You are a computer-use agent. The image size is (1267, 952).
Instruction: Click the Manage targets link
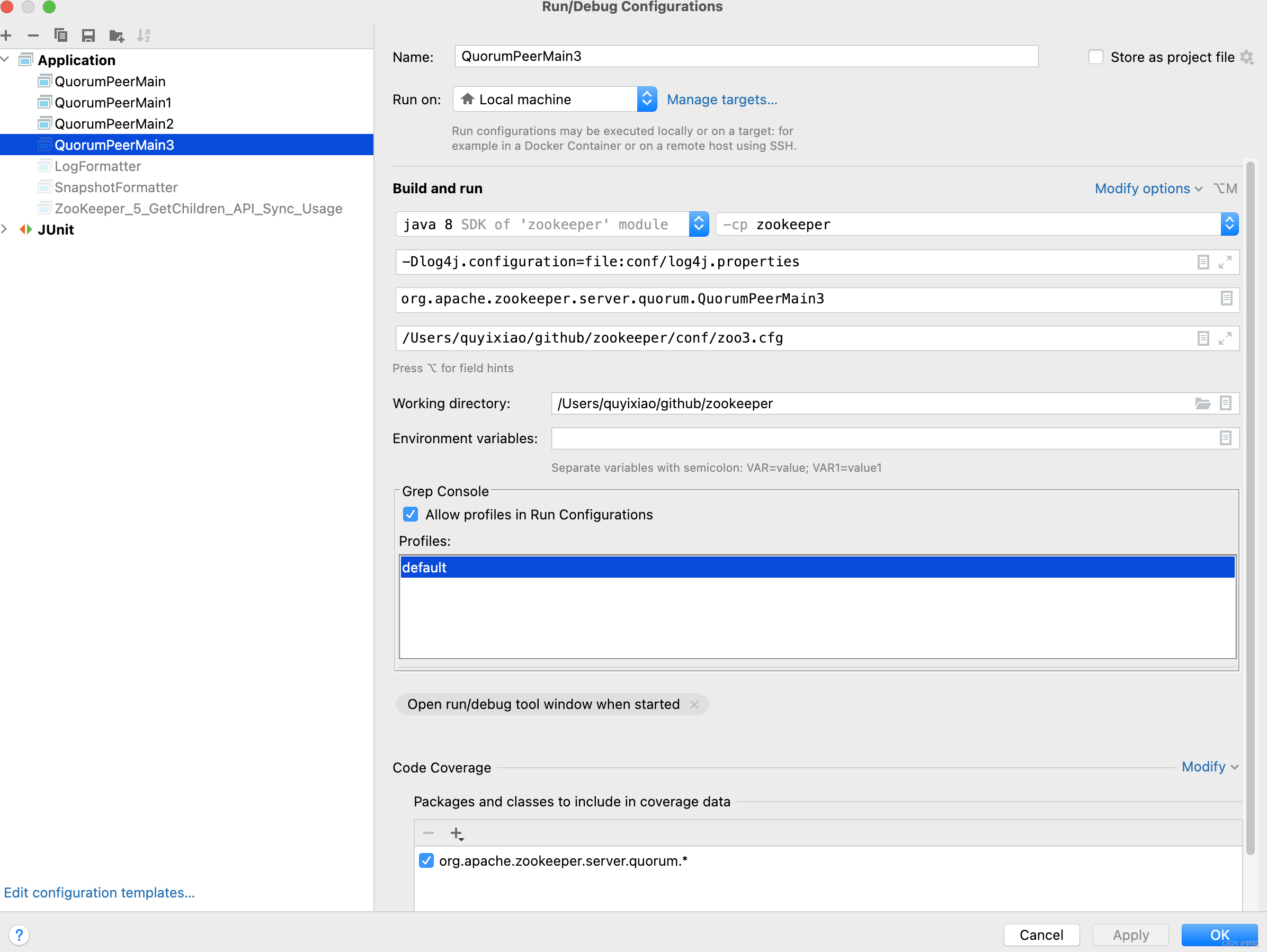point(722,100)
